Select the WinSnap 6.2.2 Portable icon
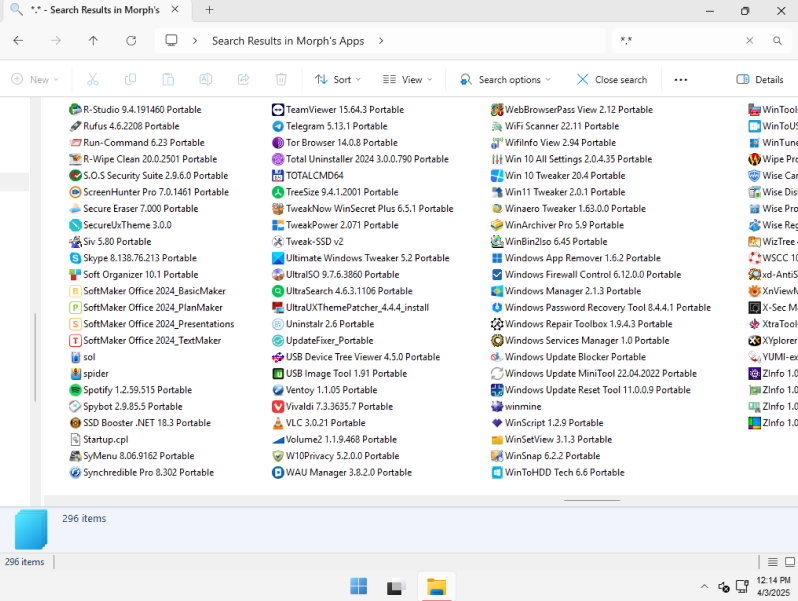798x601 pixels. pyautogui.click(x=497, y=455)
